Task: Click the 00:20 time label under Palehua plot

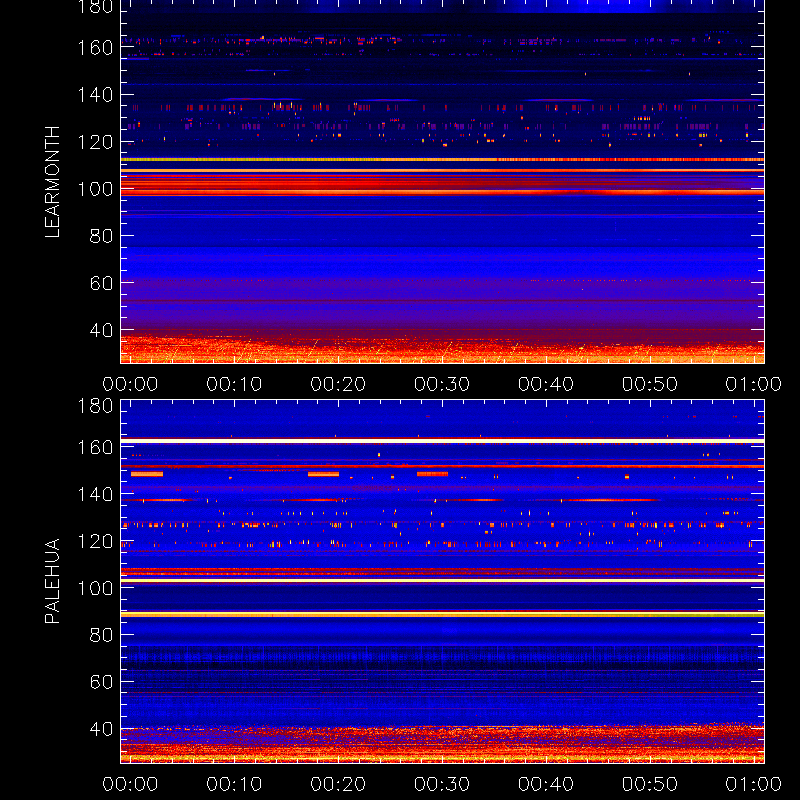Action: [x=338, y=784]
